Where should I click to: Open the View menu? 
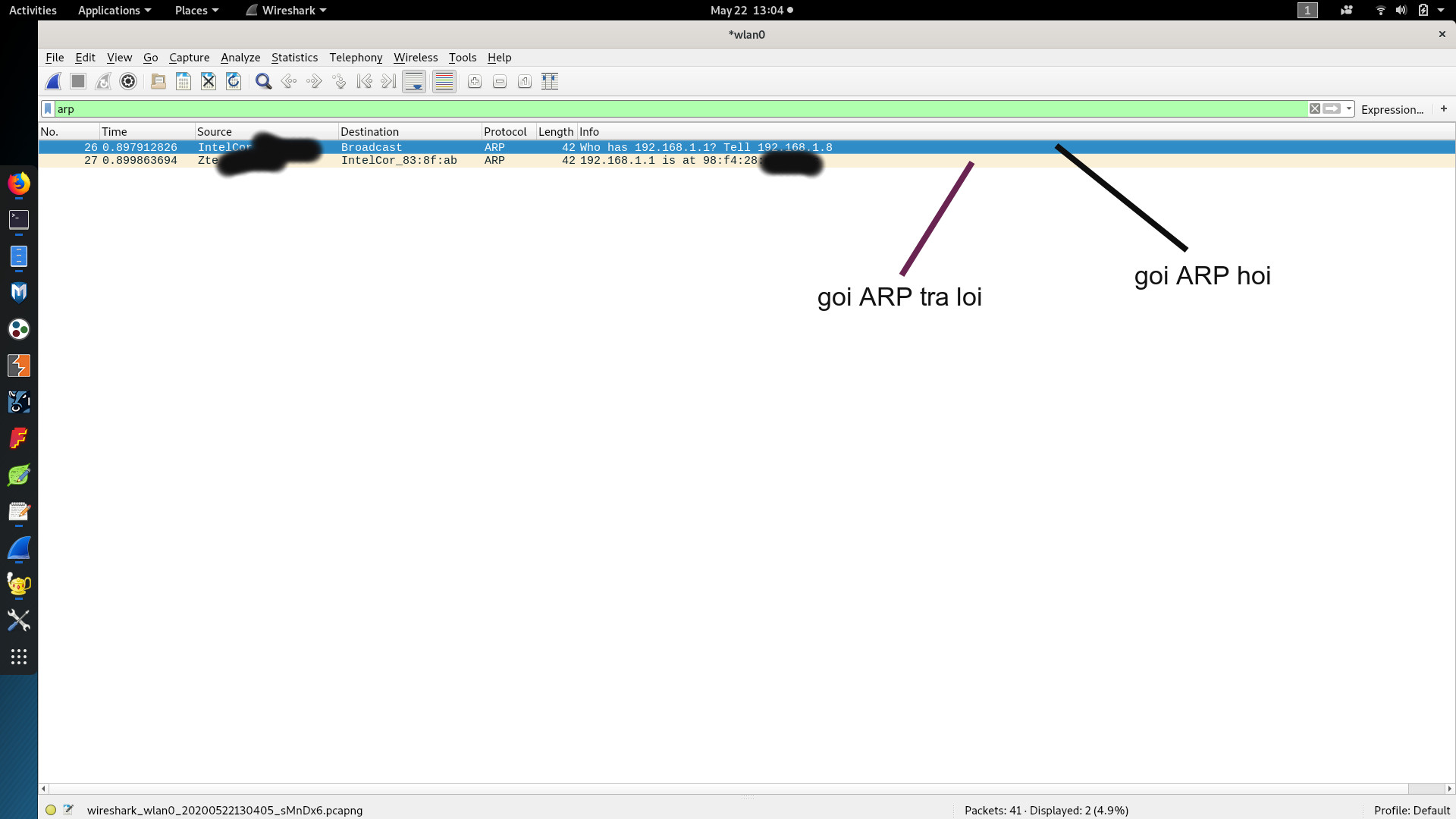[119, 58]
